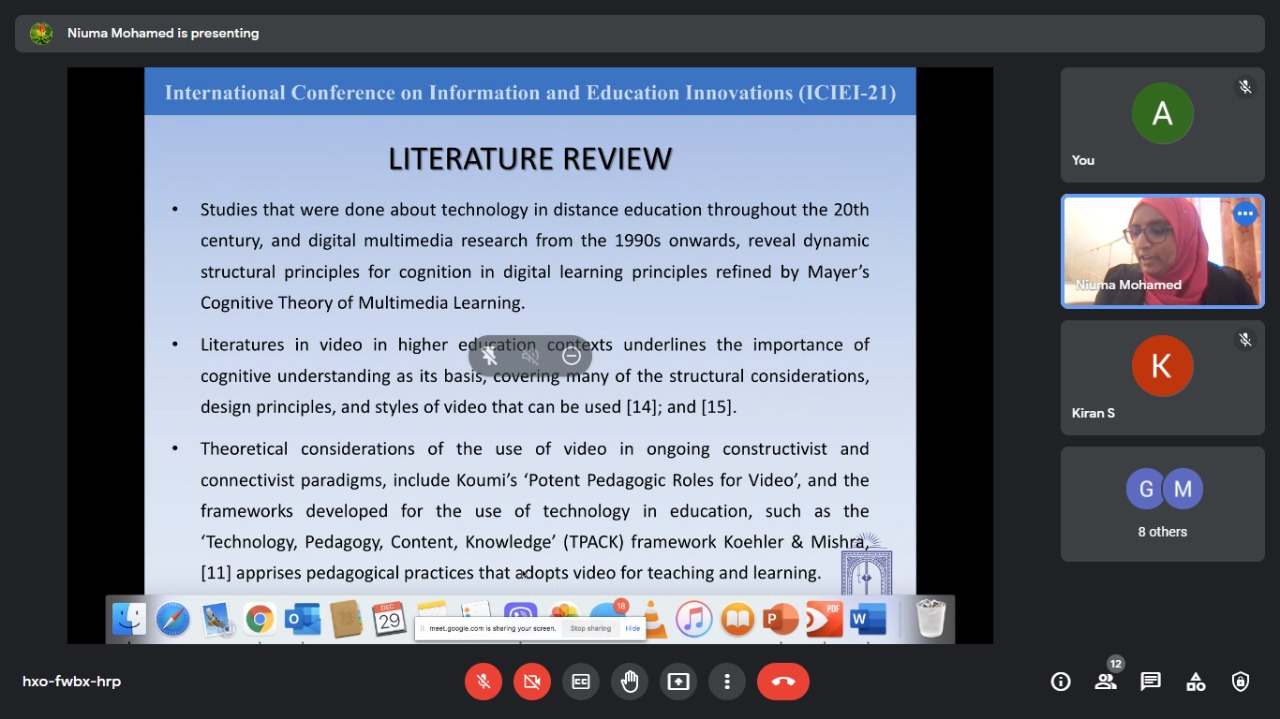1280x719 pixels.
Task: Click 'Niuma Mohamed is presenting' banner text
Action: pyautogui.click(x=163, y=33)
